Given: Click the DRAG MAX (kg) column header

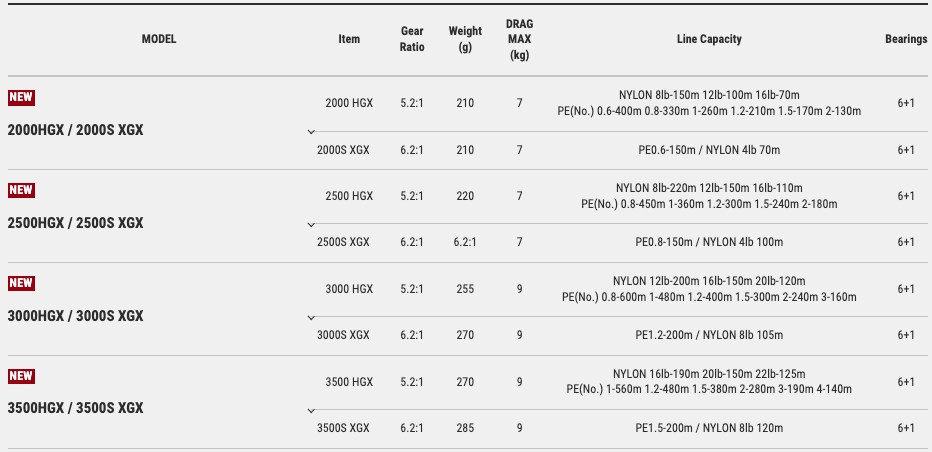Looking at the screenshot, I should coord(519,39).
